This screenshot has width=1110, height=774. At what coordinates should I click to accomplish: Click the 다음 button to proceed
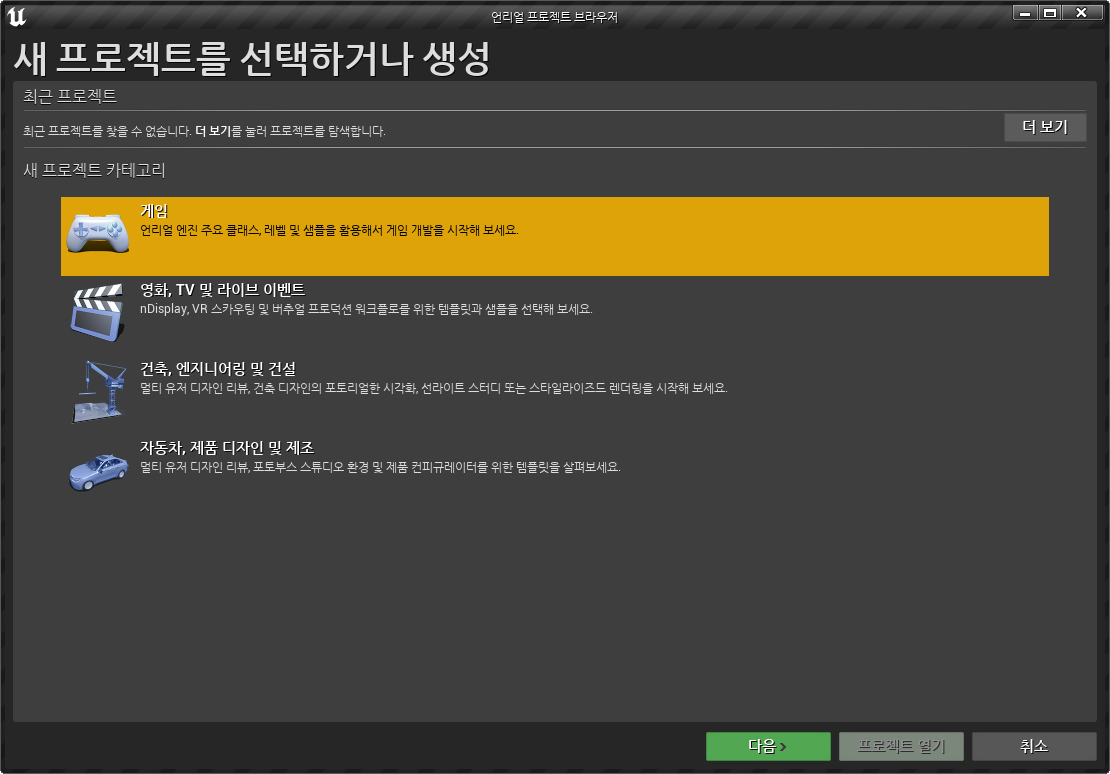[768, 746]
